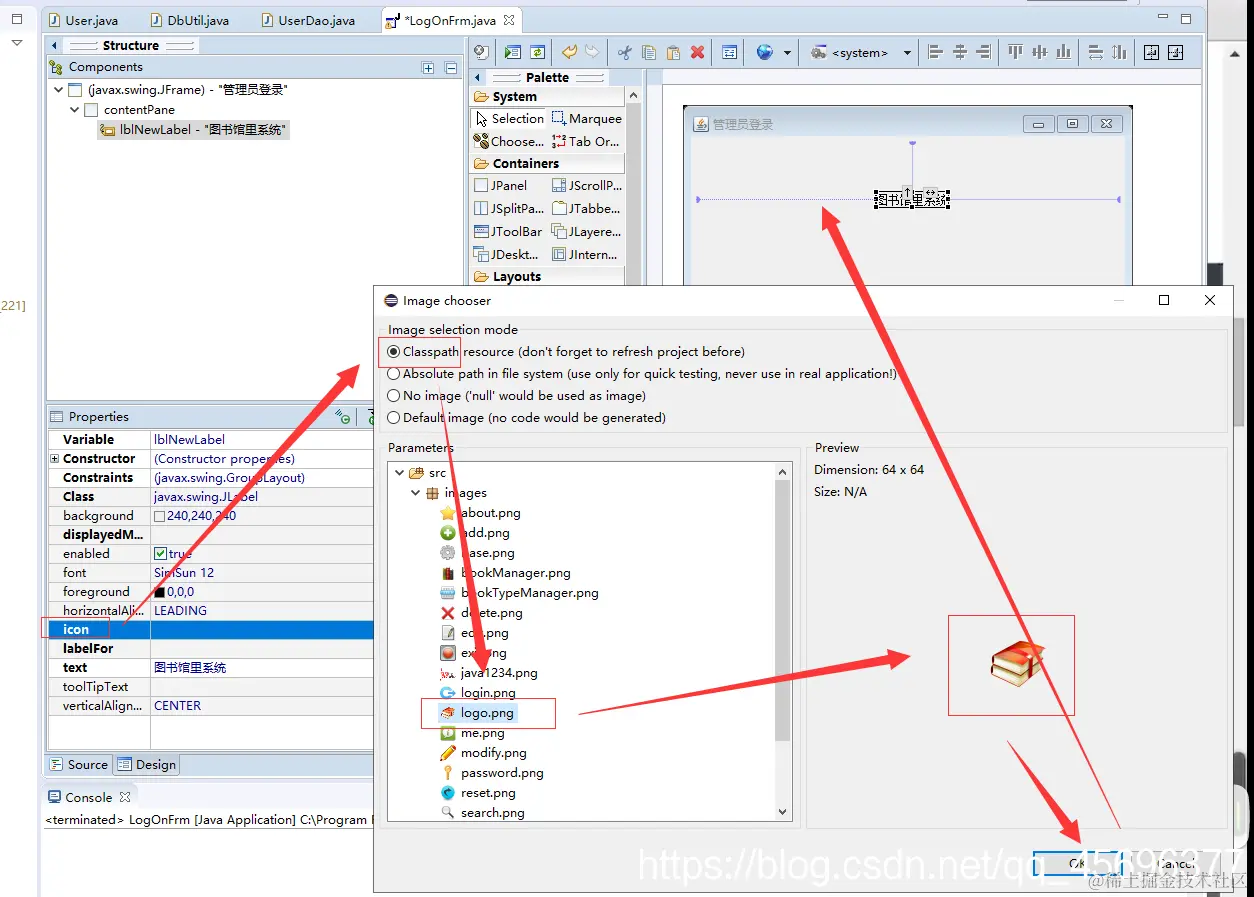Select logo.png in the image list
1254x897 pixels.
(x=479, y=713)
